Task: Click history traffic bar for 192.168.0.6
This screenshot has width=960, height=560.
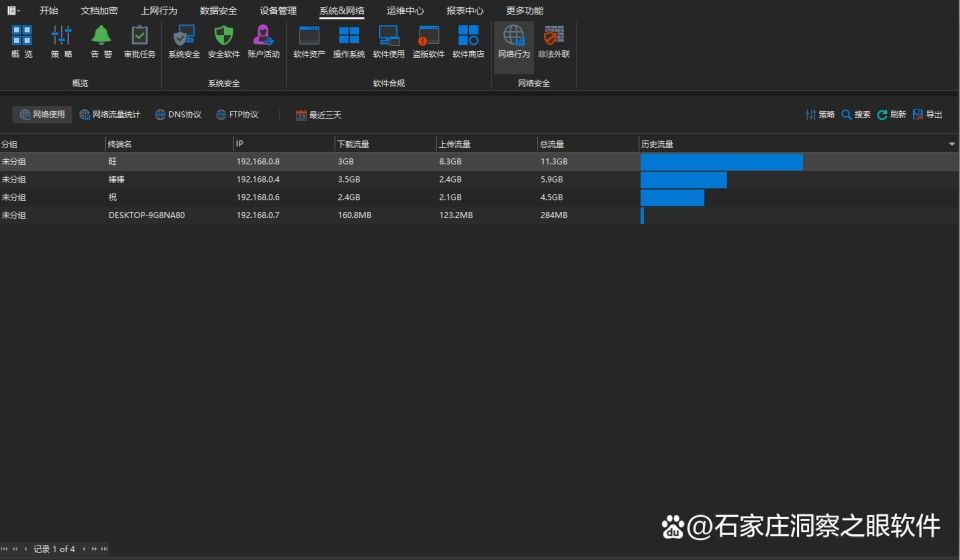Action: click(x=672, y=198)
